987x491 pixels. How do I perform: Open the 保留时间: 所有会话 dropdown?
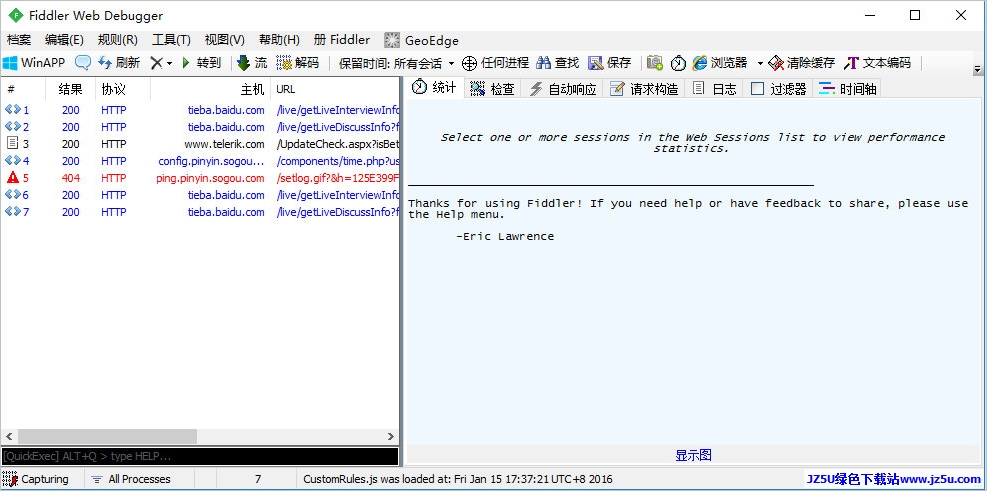pyautogui.click(x=397, y=64)
